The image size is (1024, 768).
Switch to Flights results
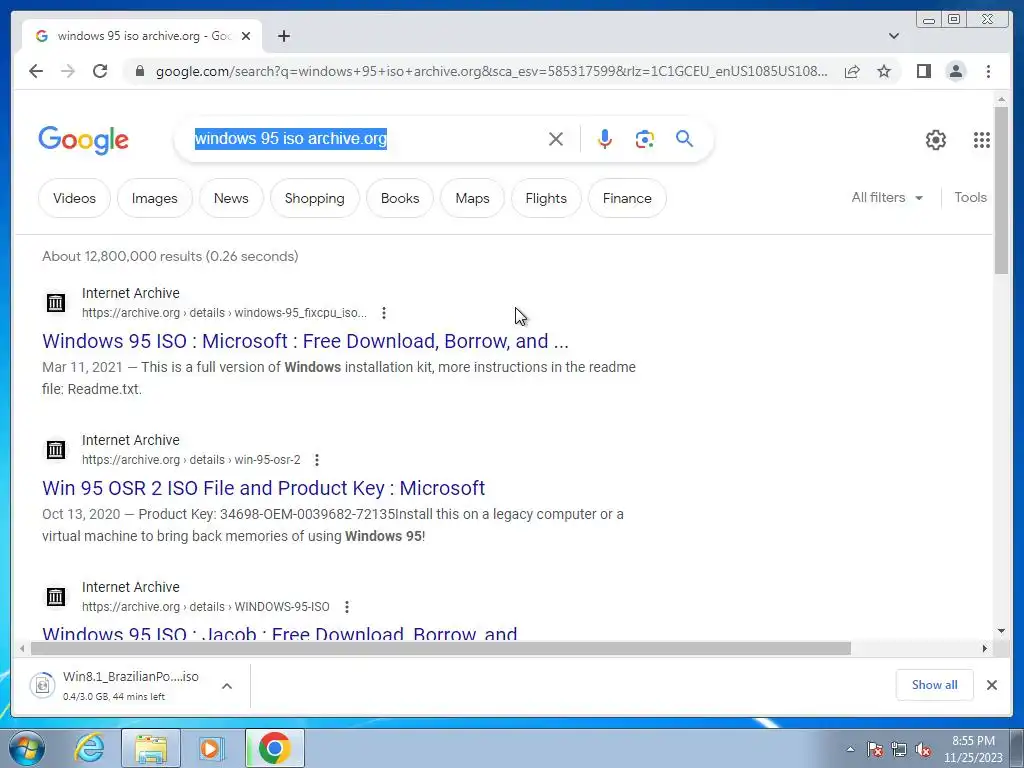pos(546,198)
